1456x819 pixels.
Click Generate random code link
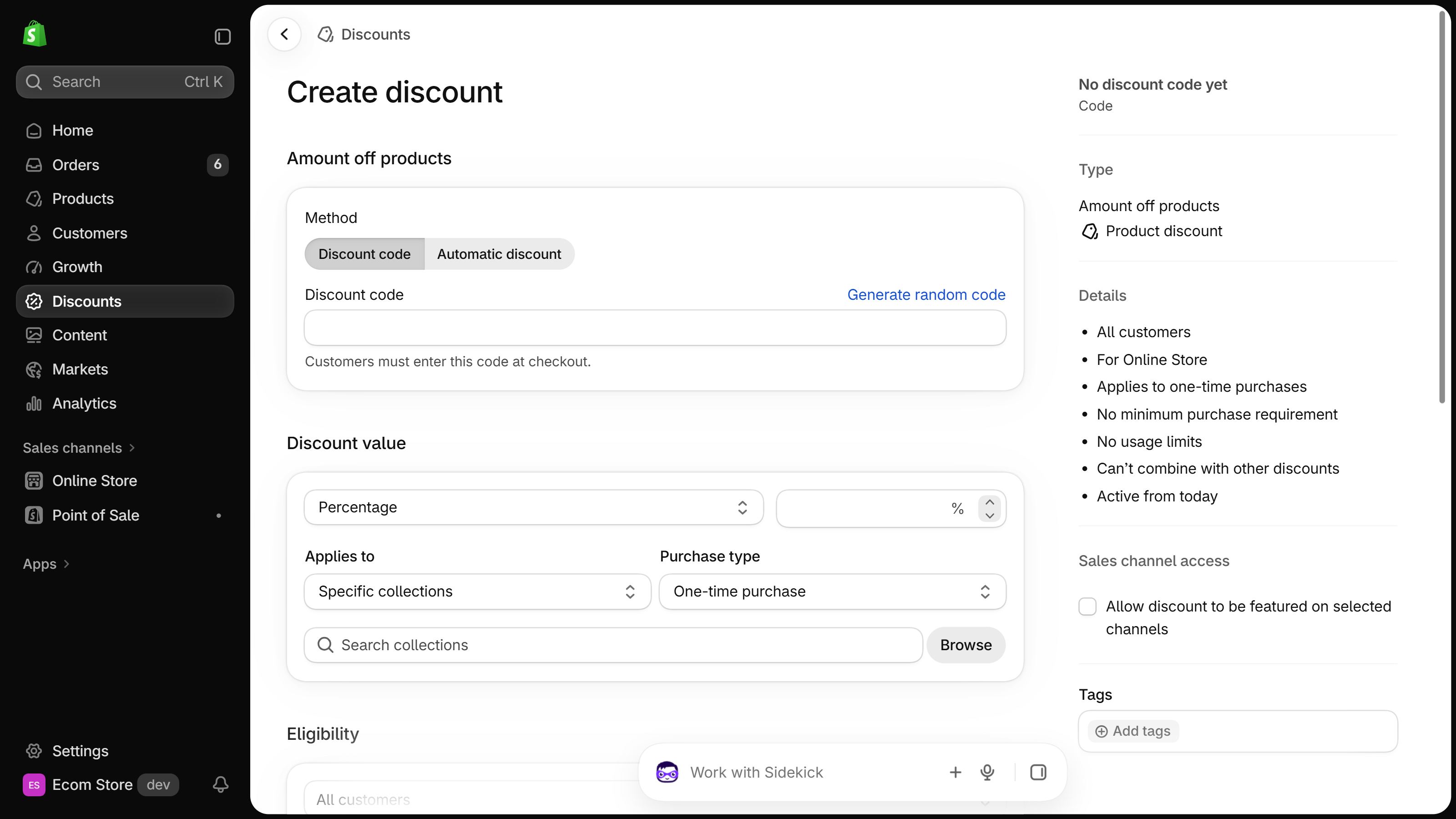point(926,294)
